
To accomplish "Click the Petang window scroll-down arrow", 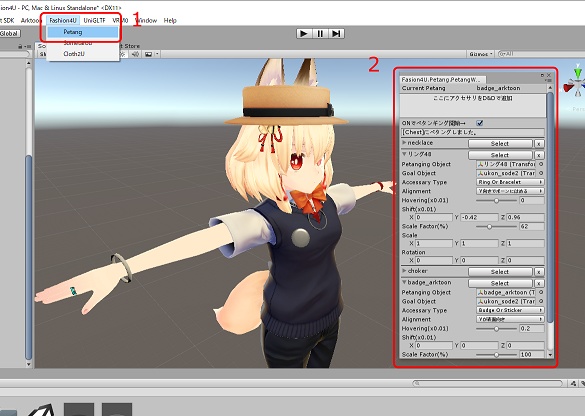I will 550,355.
